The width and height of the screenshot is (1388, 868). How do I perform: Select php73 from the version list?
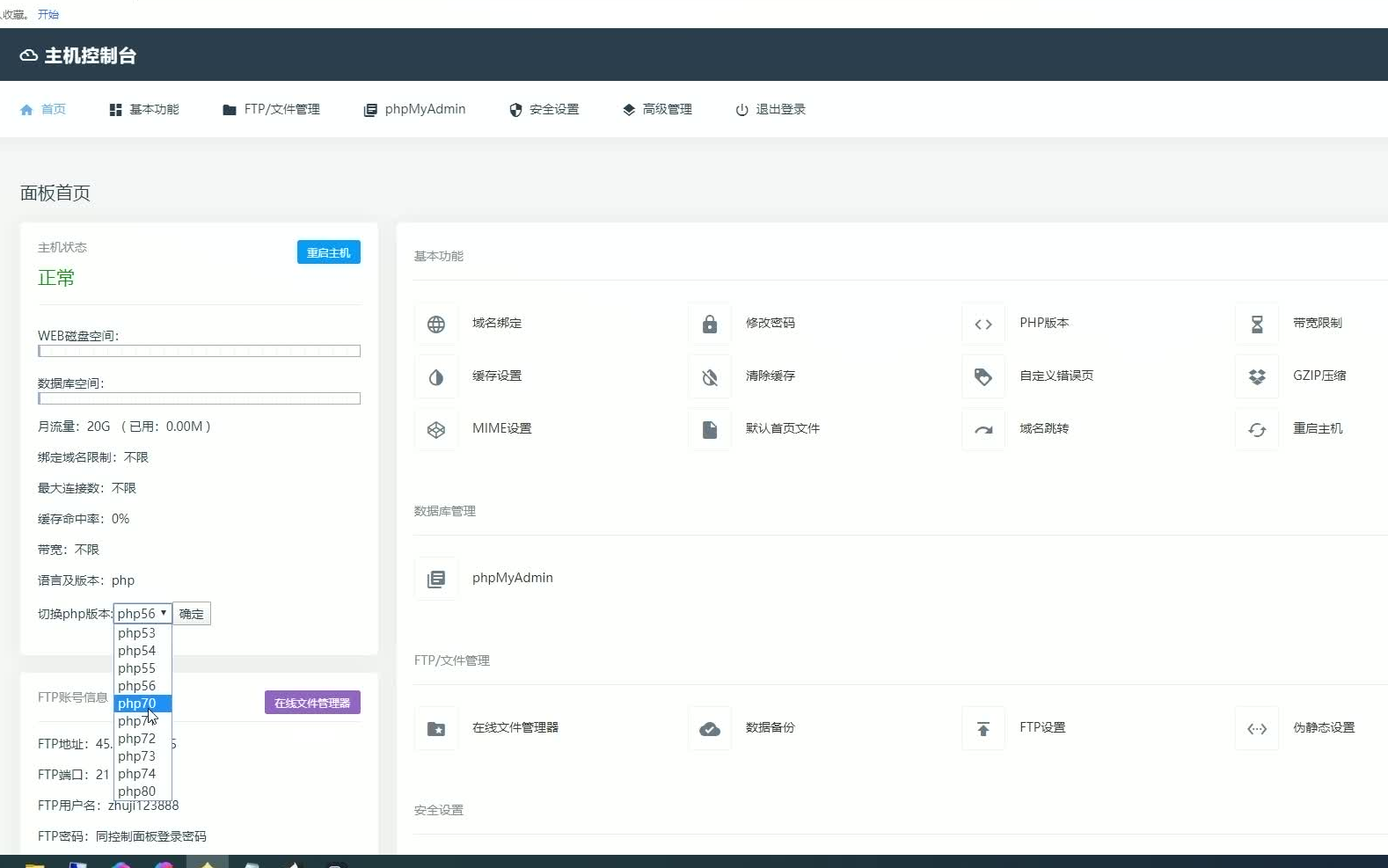(x=142, y=756)
